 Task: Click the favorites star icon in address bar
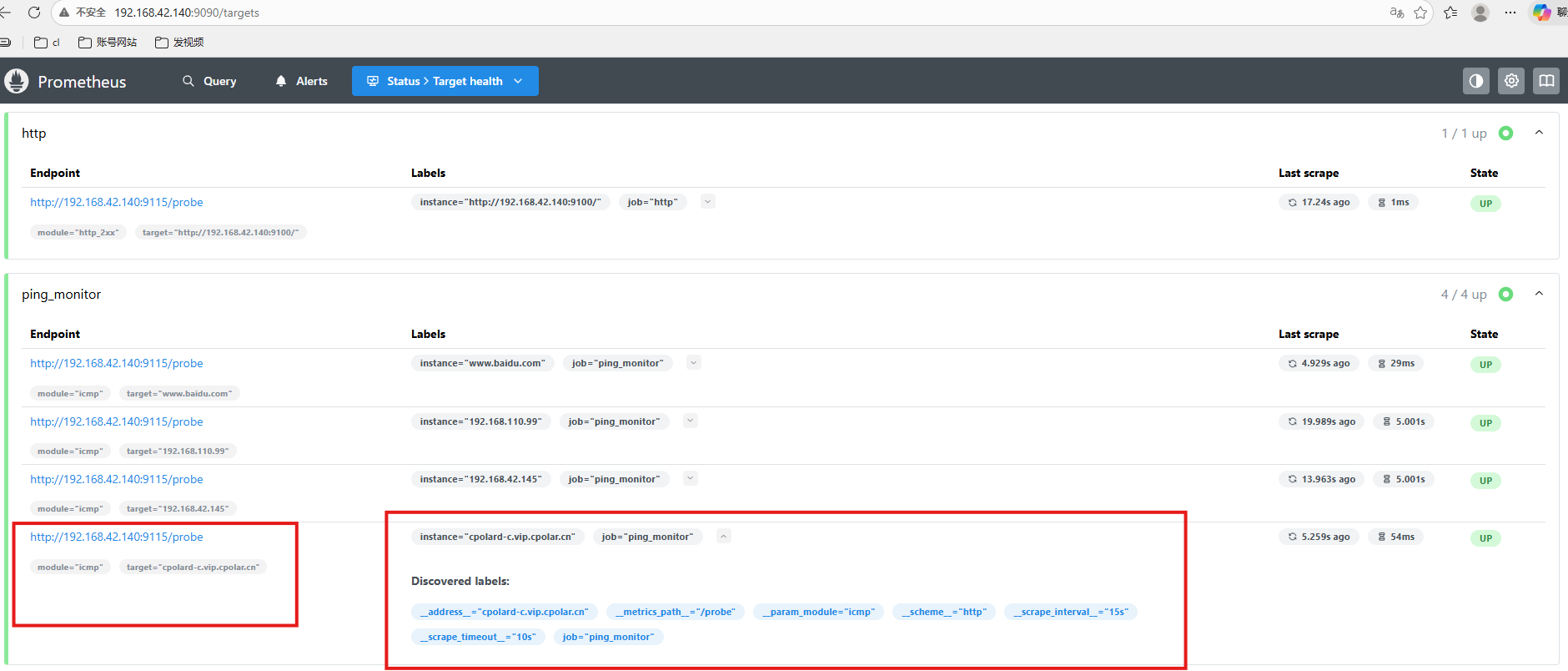[x=1420, y=13]
